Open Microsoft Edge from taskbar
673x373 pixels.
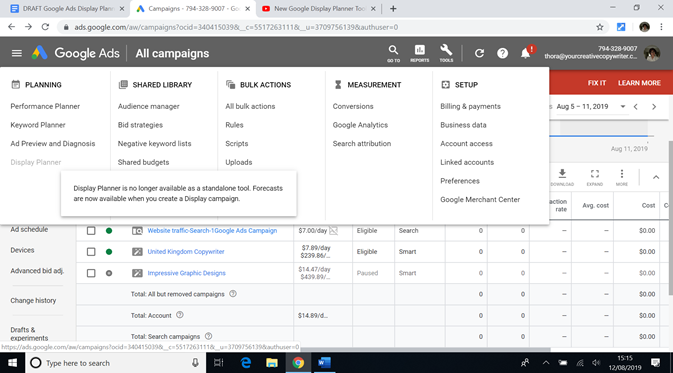(x=246, y=363)
